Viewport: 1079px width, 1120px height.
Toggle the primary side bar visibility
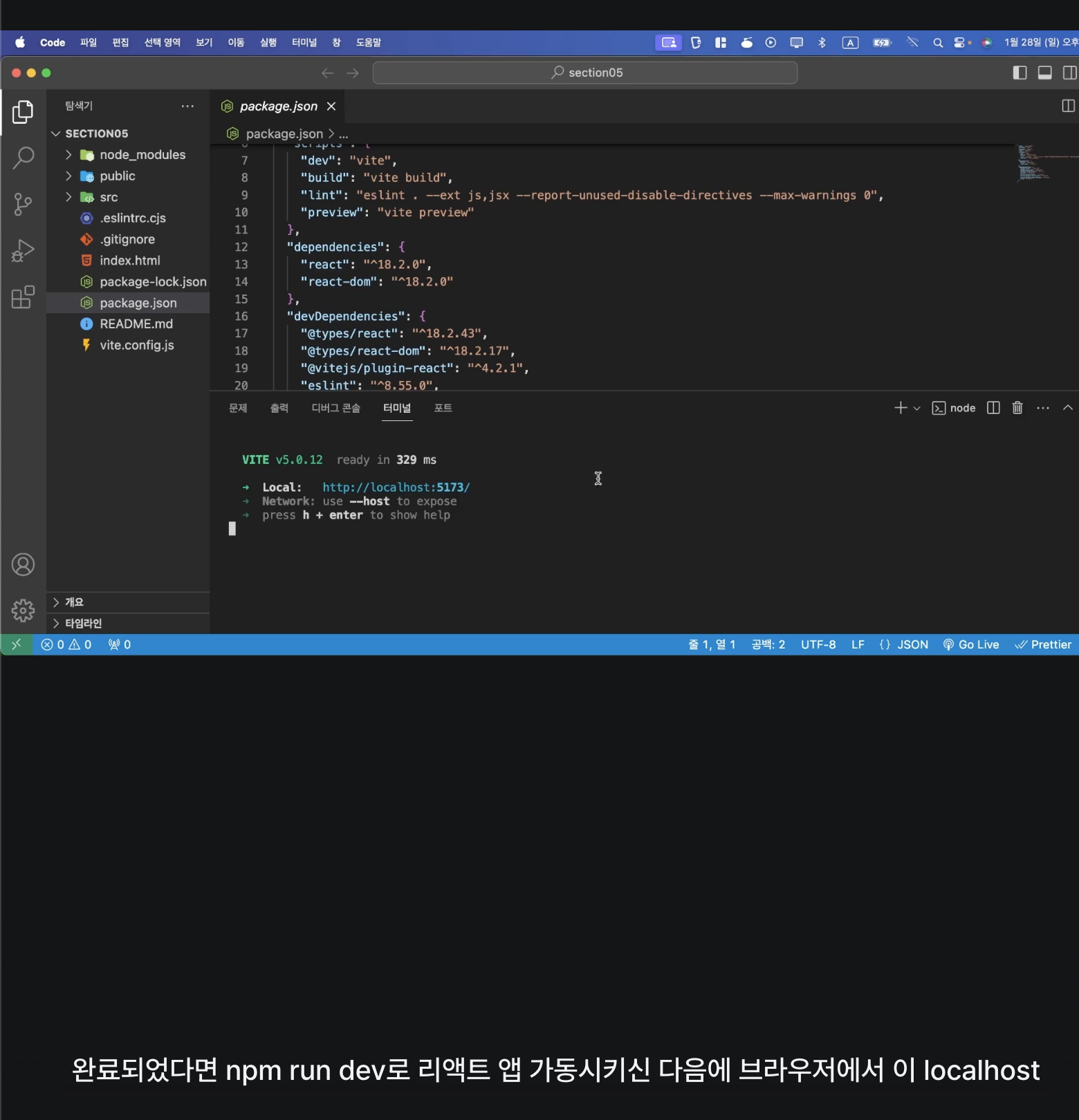[x=1020, y=73]
